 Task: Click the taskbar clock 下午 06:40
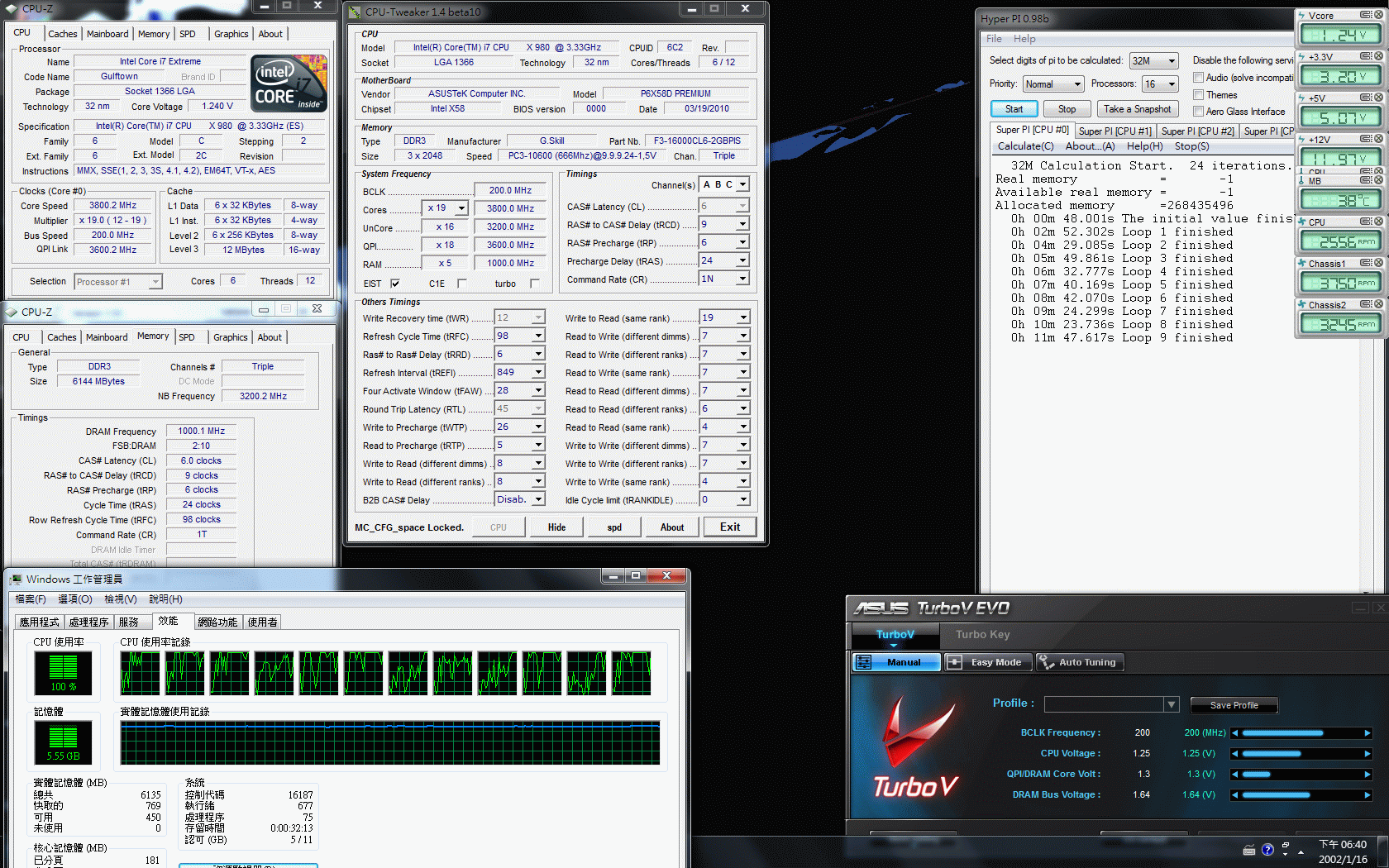coord(1343,844)
